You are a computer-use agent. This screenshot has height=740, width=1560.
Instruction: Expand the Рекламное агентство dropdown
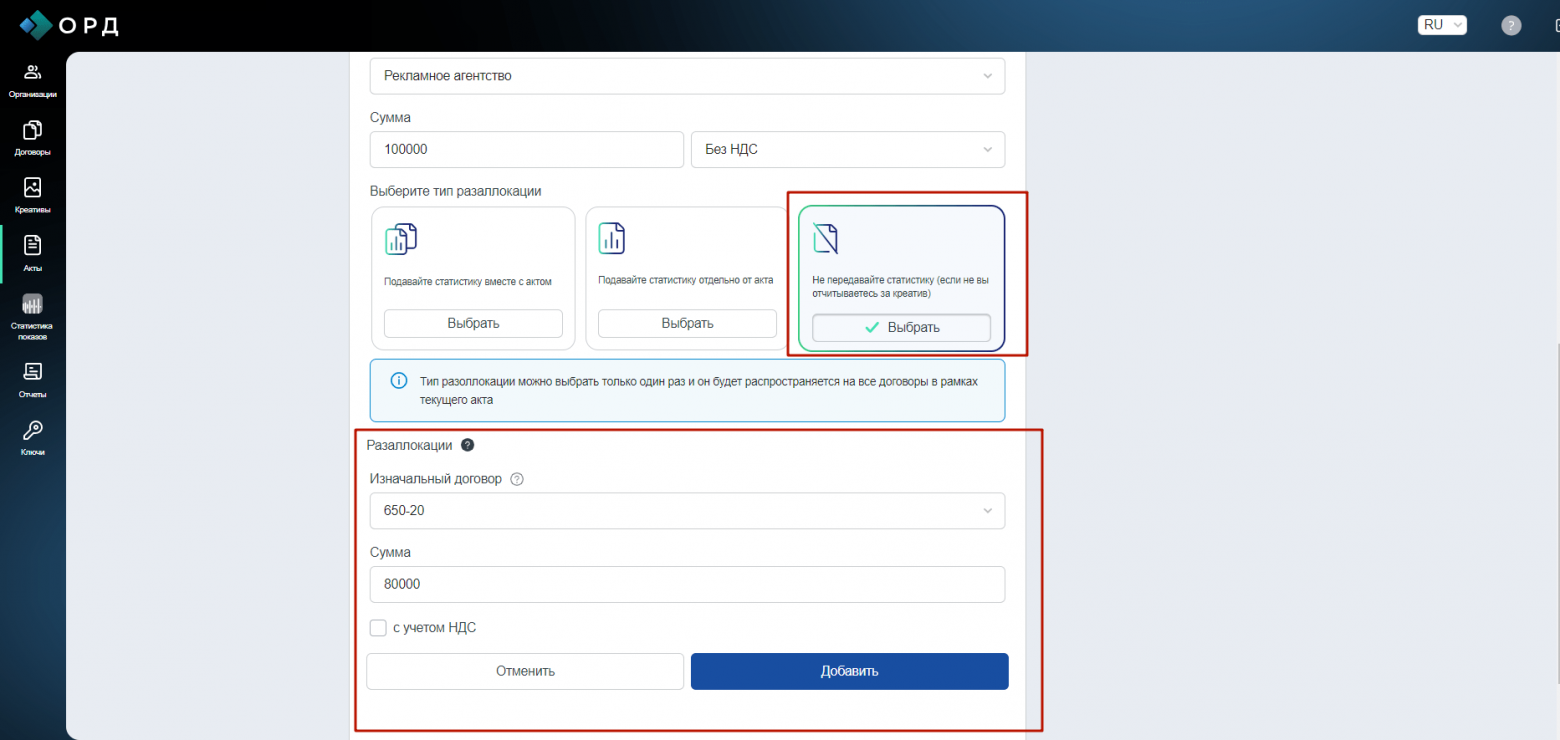pyautogui.click(x=687, y=76)
